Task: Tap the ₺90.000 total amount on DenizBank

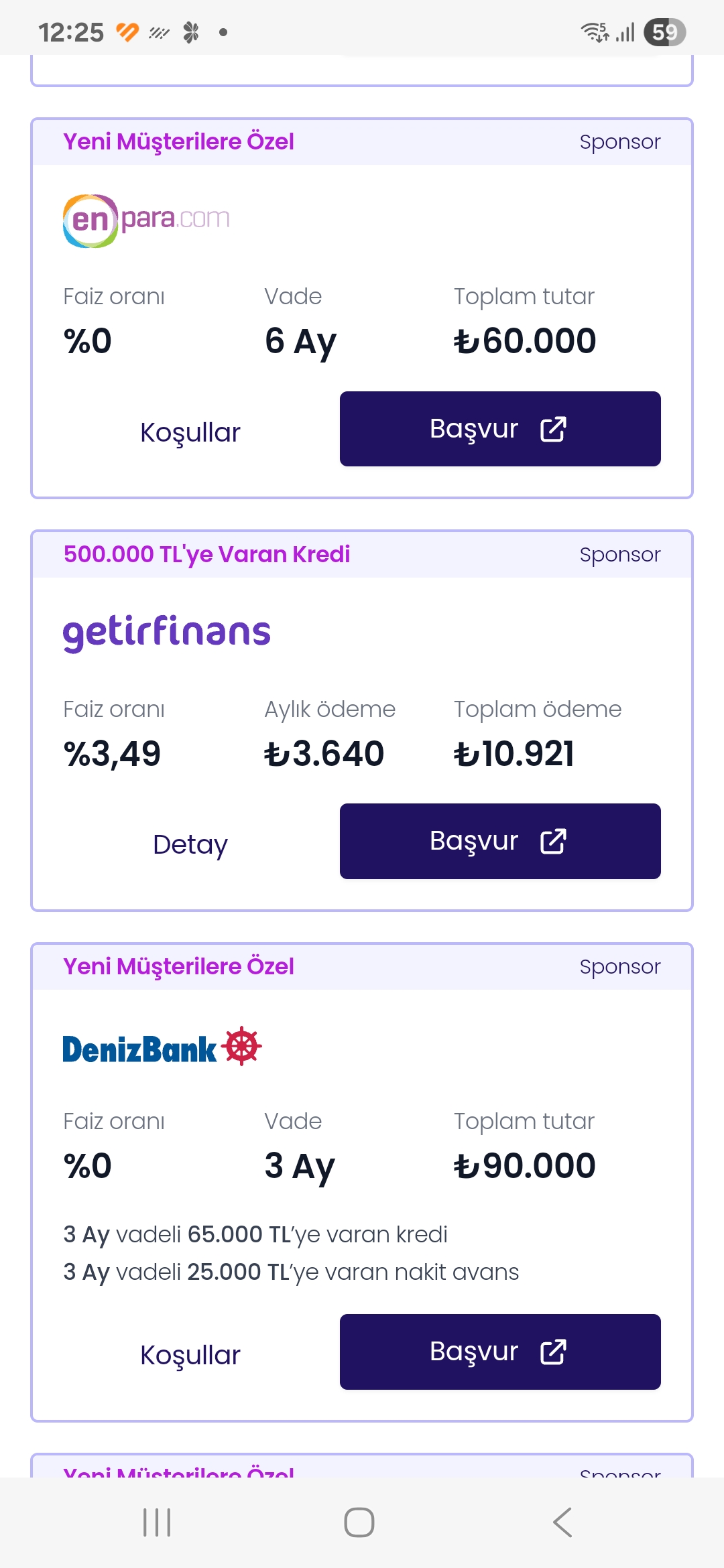Action: coord(524,1166)
